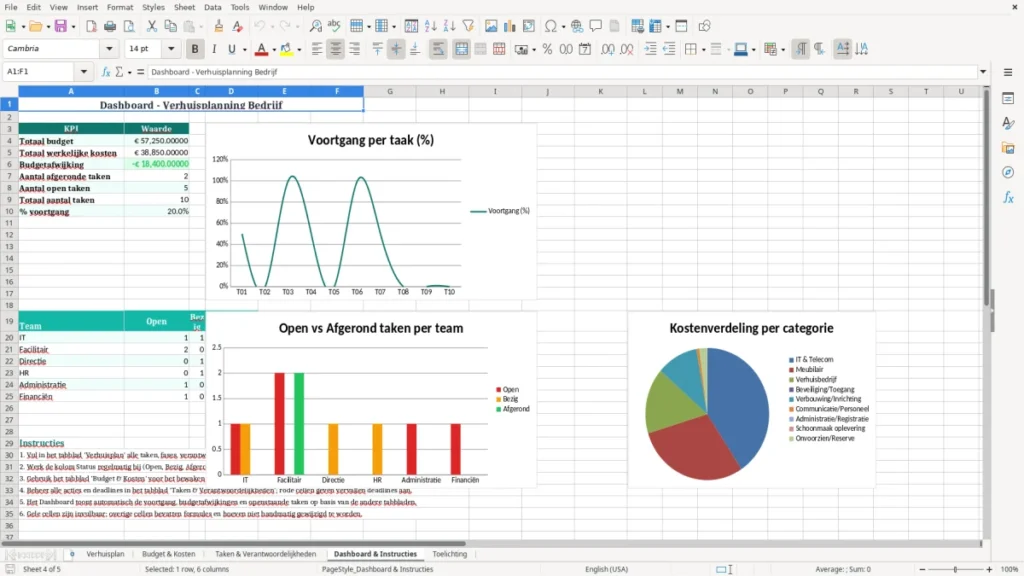Switch to Taken & Verantwoordelijkheden tab

point(265,554)
